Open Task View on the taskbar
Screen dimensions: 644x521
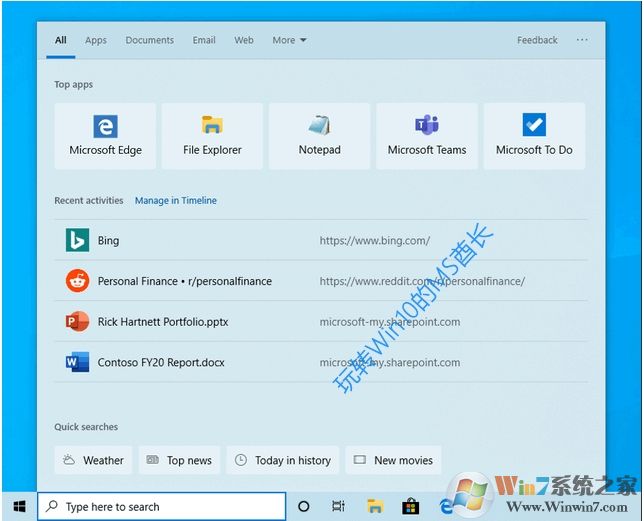tap(338, 507)
